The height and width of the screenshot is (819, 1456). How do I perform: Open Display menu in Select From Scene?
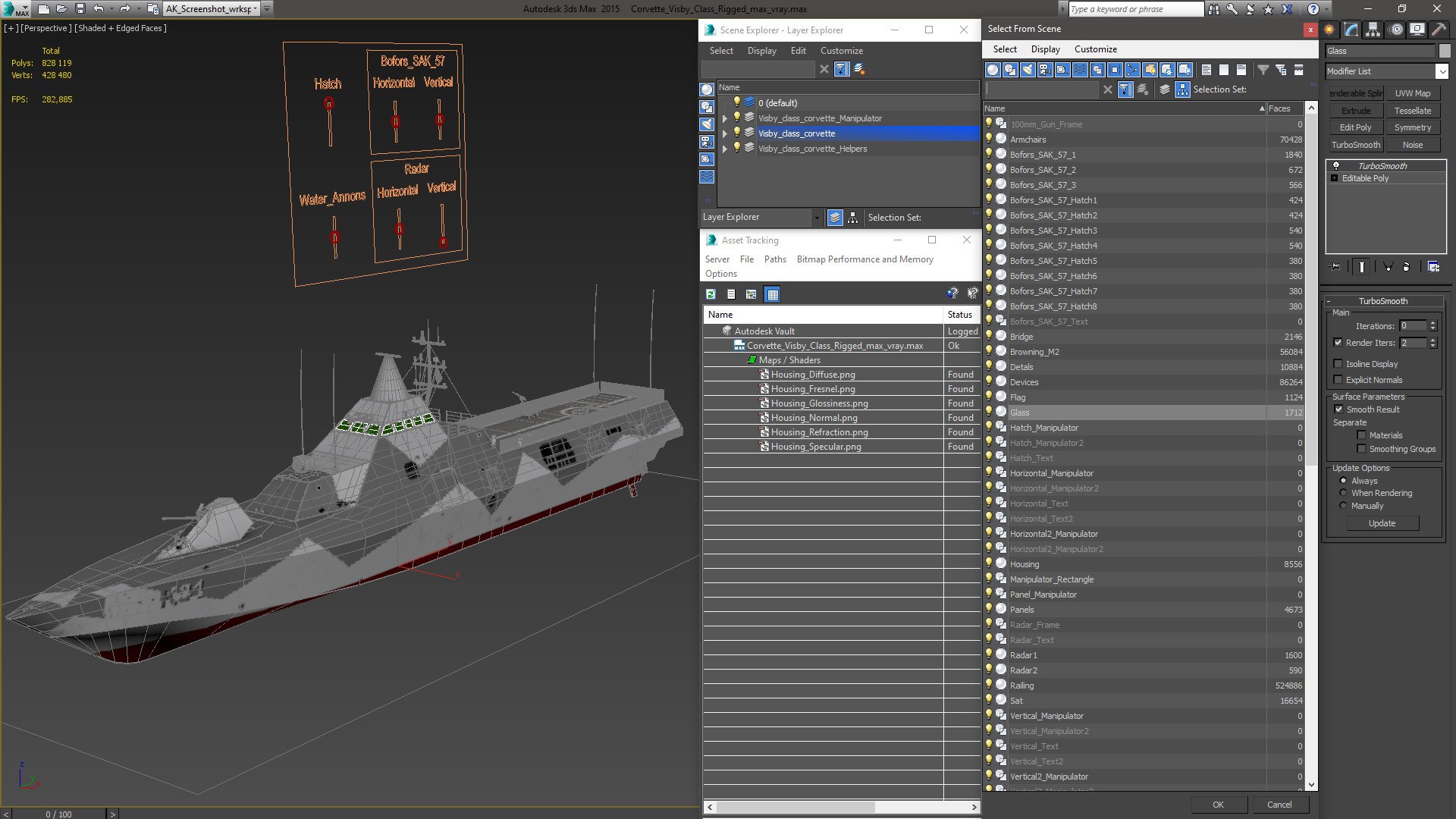(x=1045, y=49)
